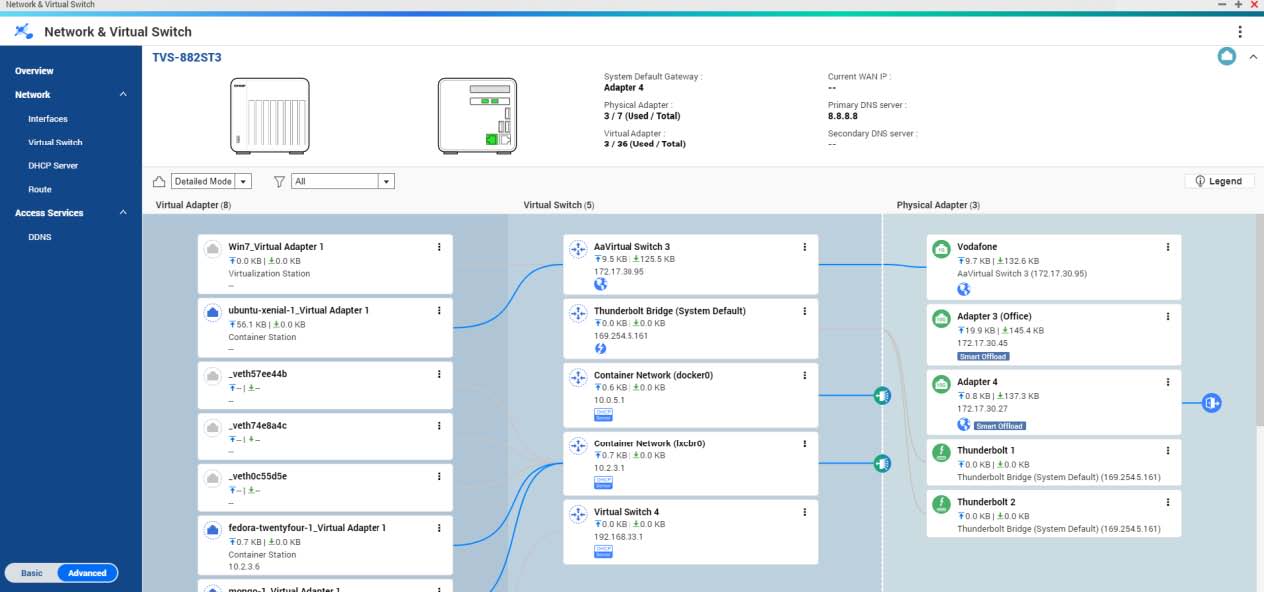The image size is (1264, 592).
Task: Click the green Adapter 4 icon
Action: point(941,384)
